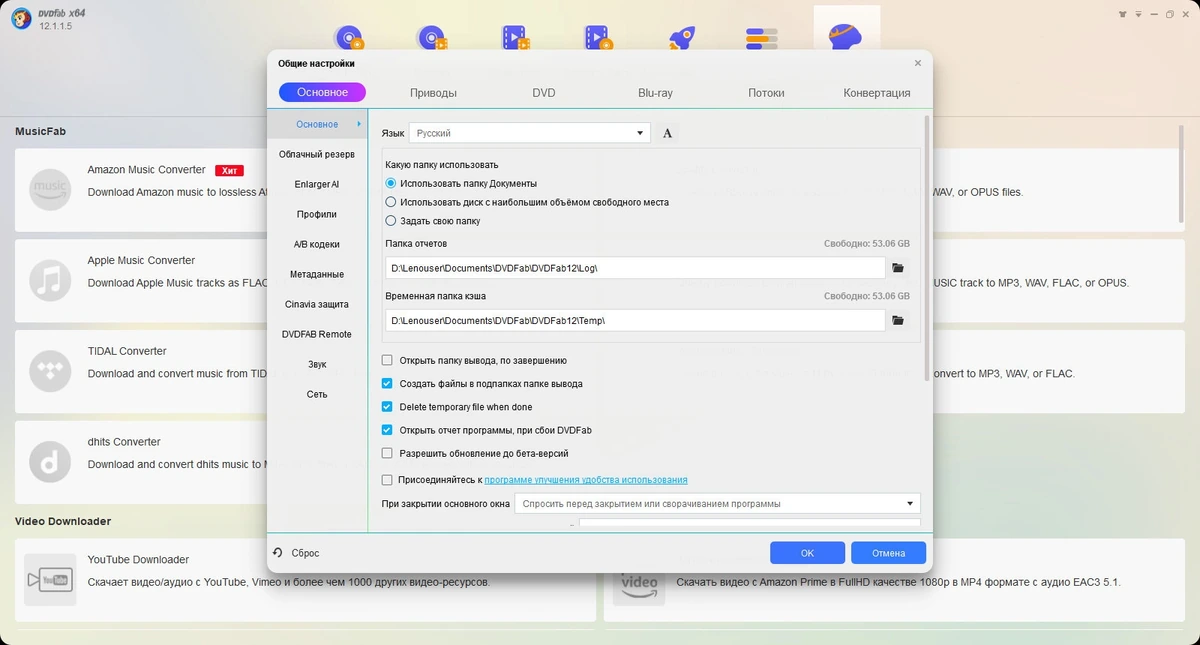Expand the Основное sidebar arrow
This screenshot has width=1200, height=645.
tap(358, 124)
